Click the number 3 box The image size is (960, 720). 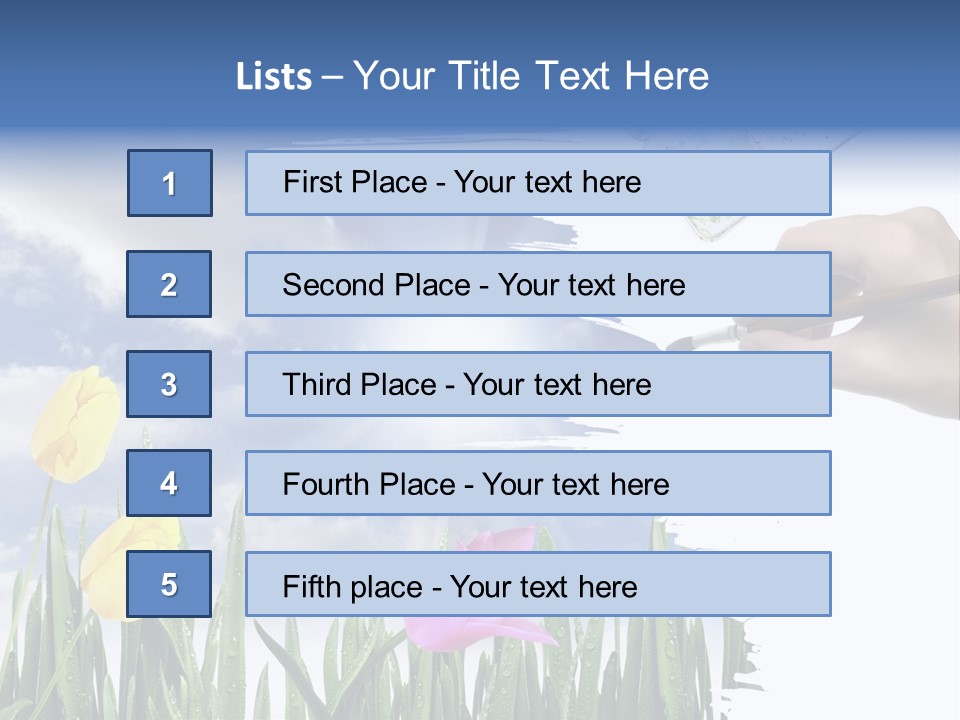[x=169, y=384]
